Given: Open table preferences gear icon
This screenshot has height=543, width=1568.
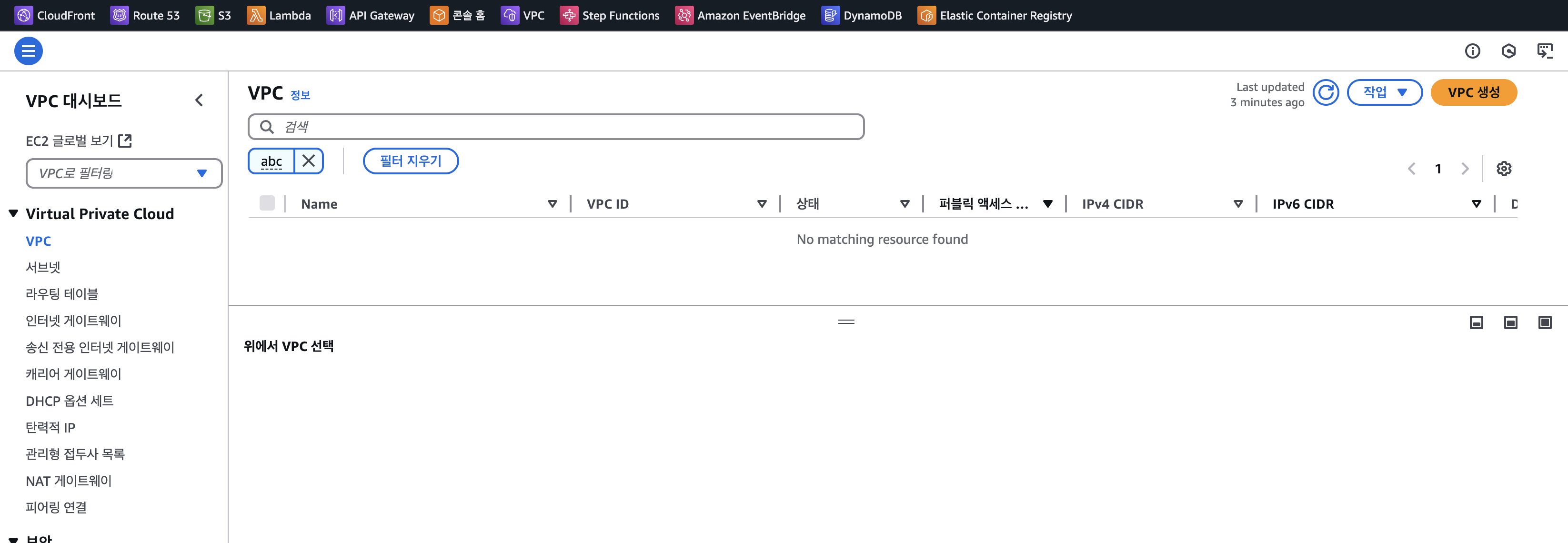Looking at the screenshot, I should pos(1504,169).
